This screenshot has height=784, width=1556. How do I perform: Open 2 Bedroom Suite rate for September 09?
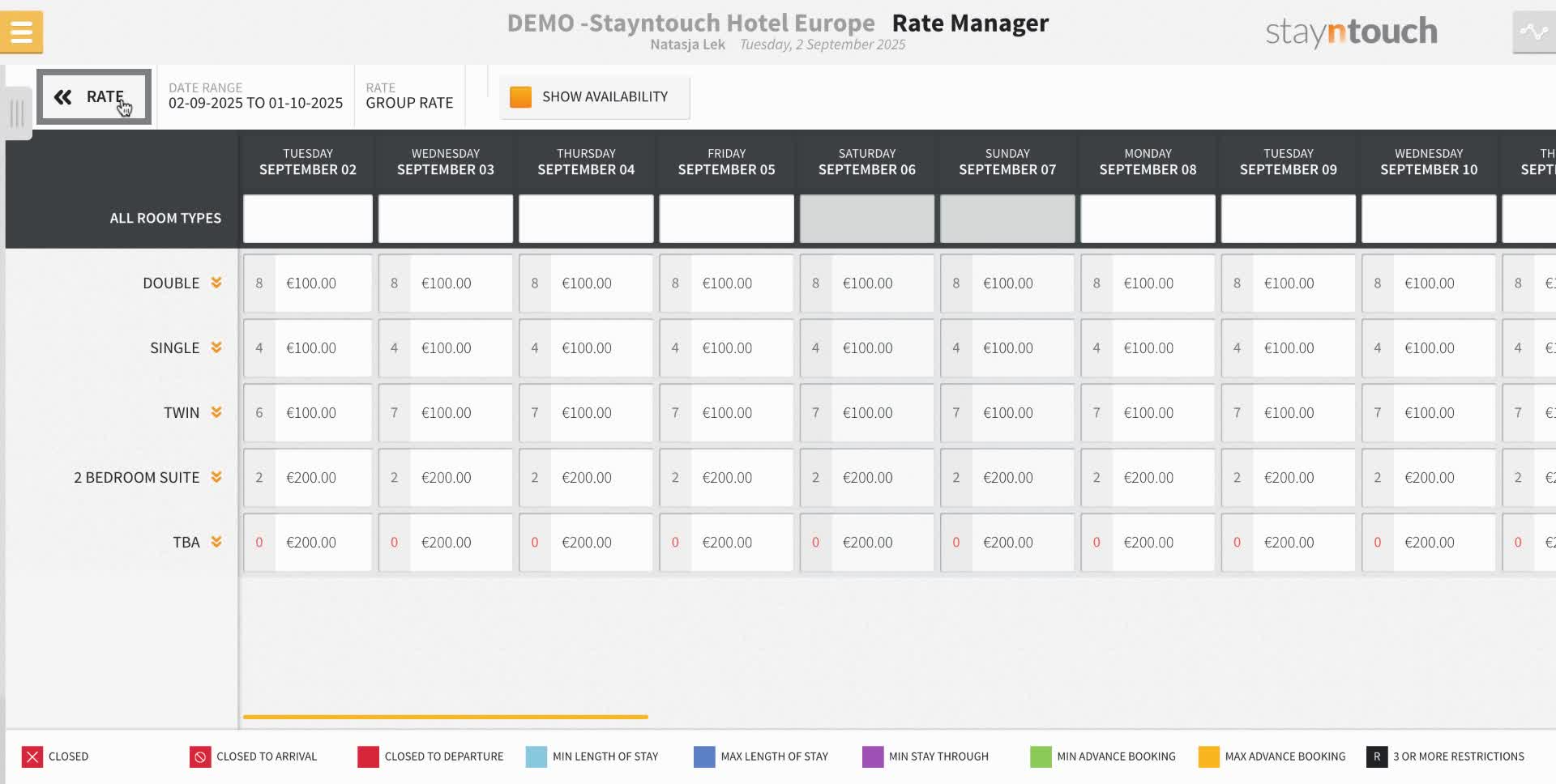pos(1289,478)
